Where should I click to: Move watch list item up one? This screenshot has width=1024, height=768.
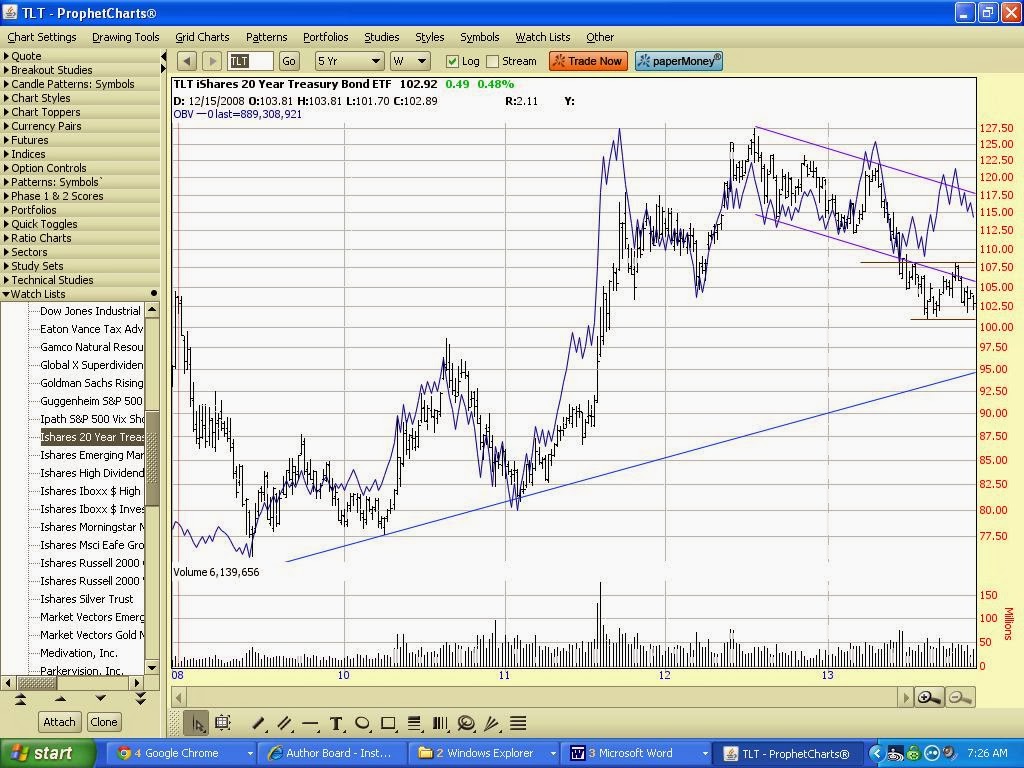[61, 699]
